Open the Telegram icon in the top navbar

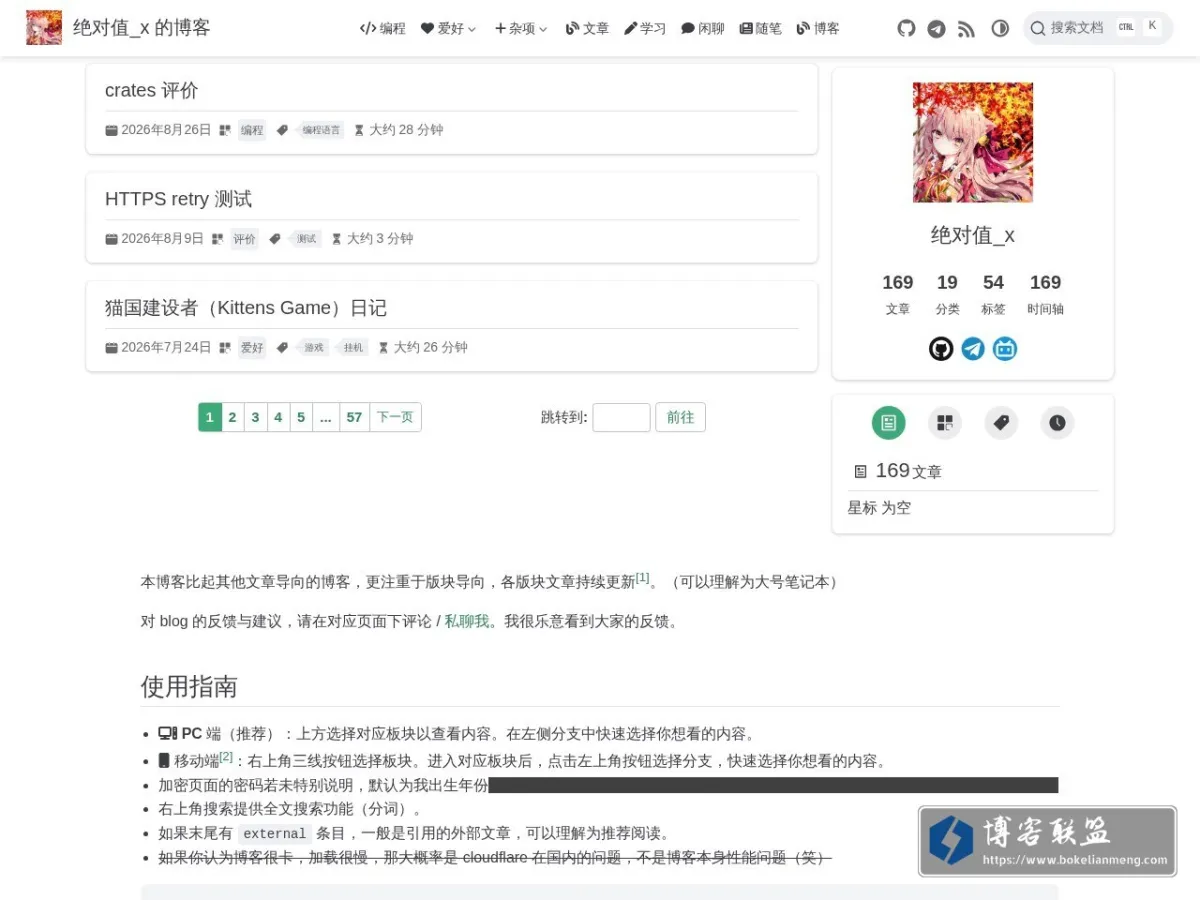click(936, 28)
